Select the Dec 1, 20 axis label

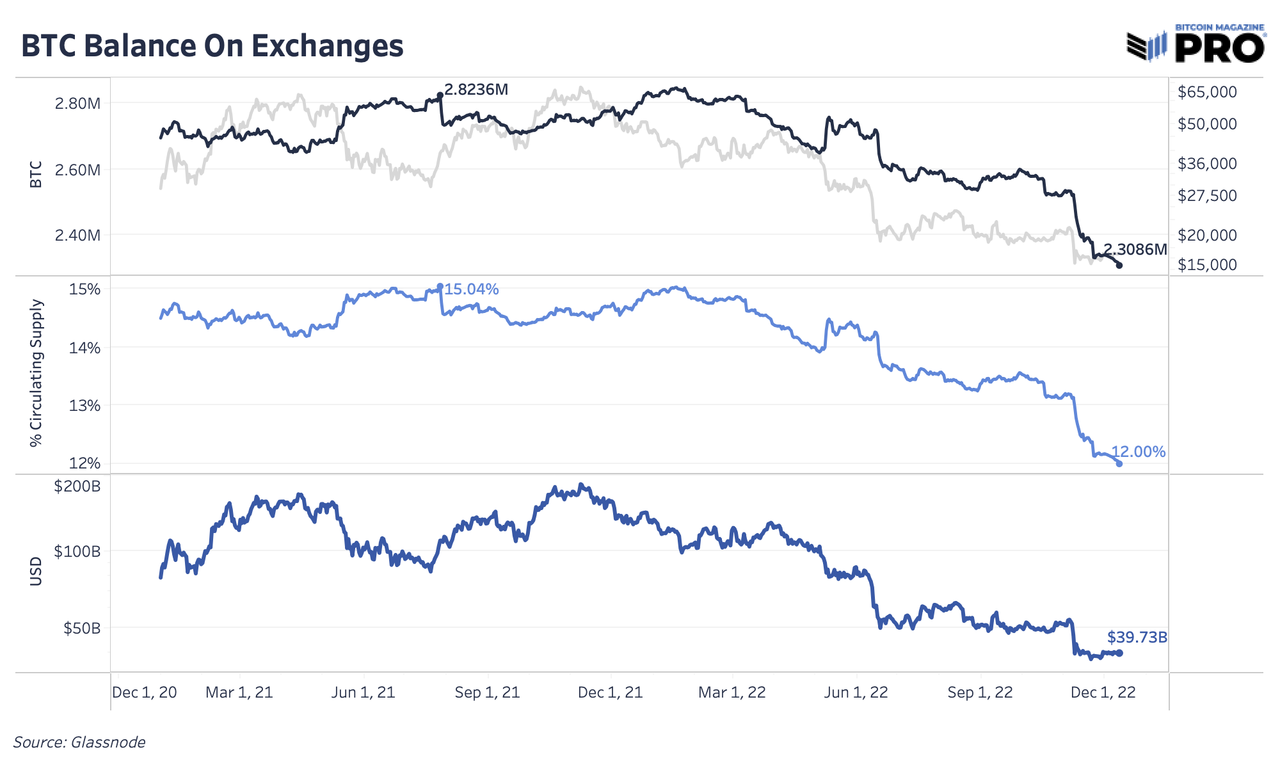click(143, 692)
